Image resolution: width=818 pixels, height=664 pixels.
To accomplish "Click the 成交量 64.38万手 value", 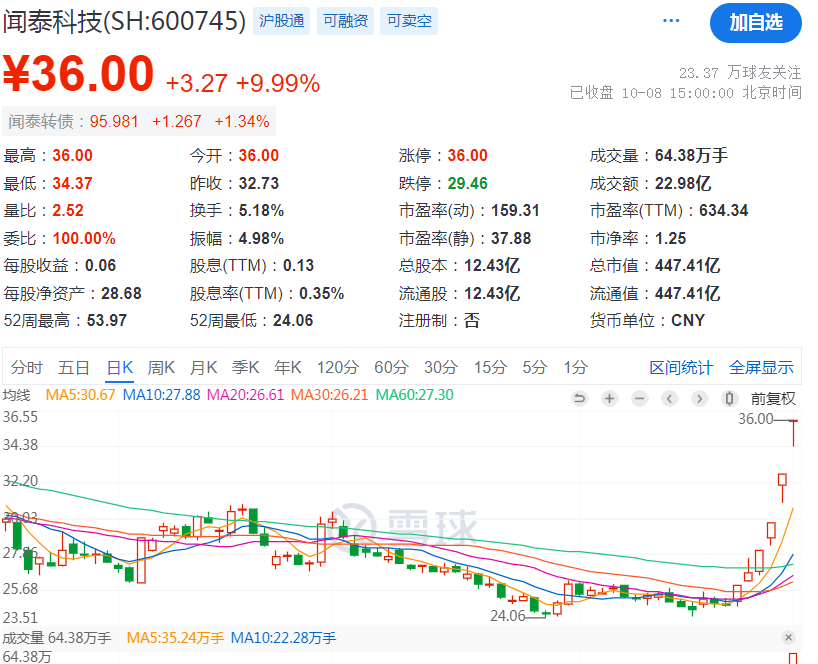I will click(x=691, y=155).
